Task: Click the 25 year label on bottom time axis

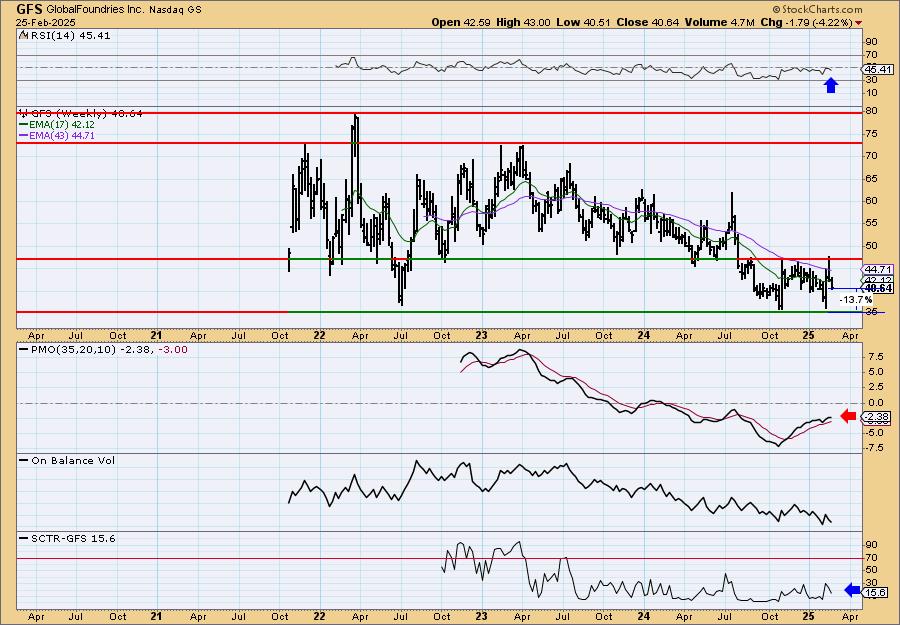Action: 809,616
